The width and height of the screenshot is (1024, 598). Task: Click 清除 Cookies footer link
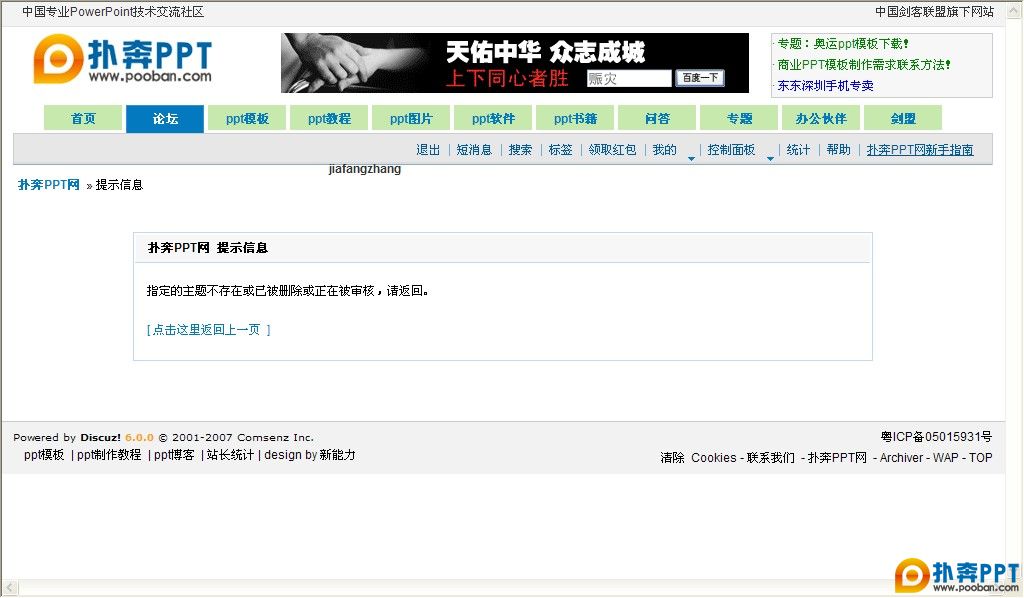click(698, 458)
